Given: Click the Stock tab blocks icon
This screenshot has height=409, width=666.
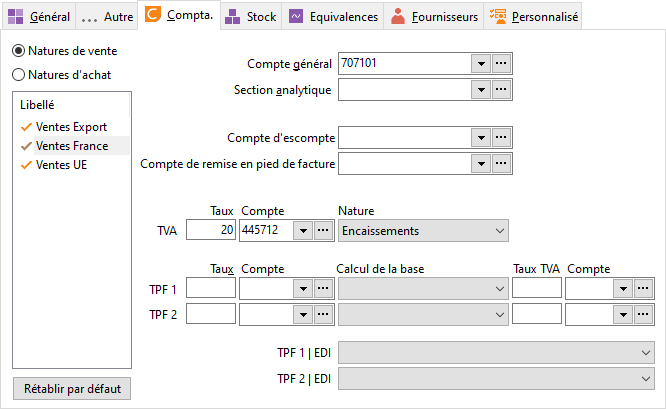Looking at the screenshot, I should coord(232,17).
